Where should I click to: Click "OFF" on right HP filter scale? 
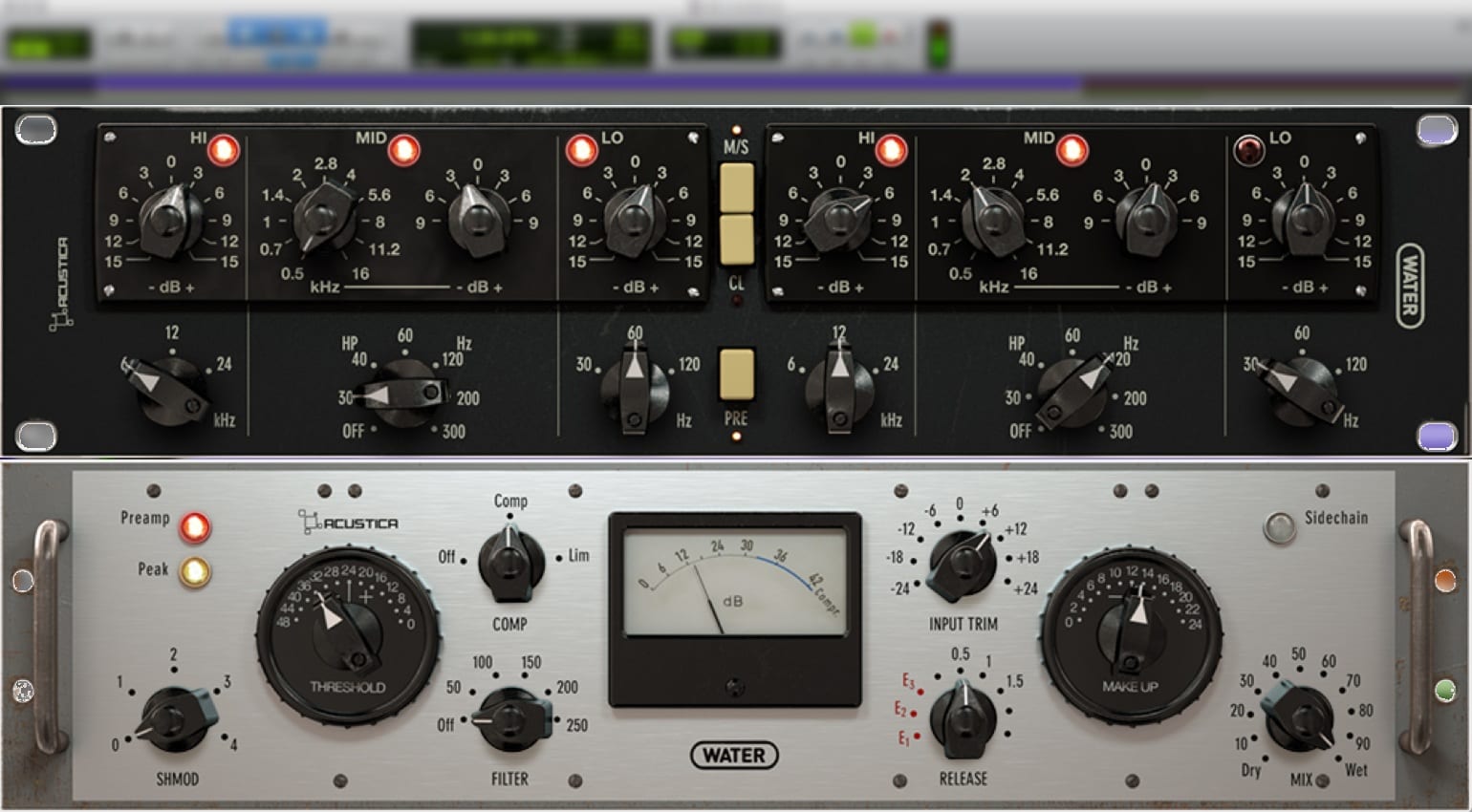tap(1020, 431)
